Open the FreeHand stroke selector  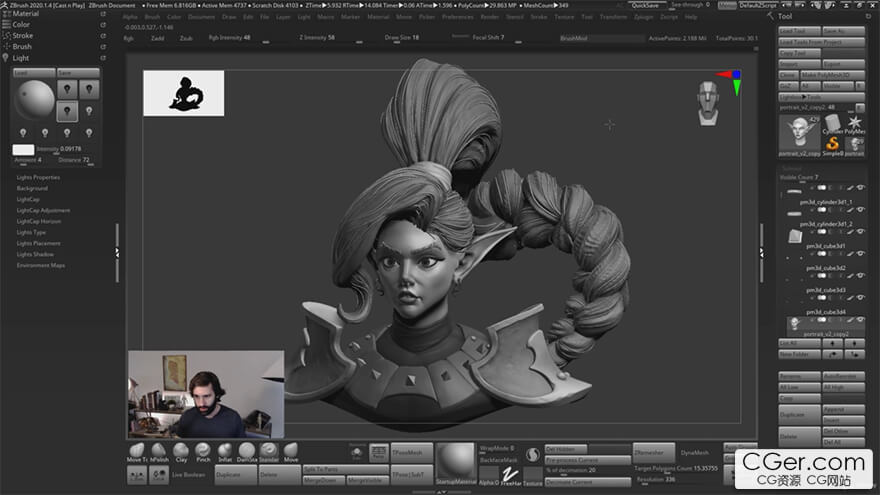pos(510,476)
